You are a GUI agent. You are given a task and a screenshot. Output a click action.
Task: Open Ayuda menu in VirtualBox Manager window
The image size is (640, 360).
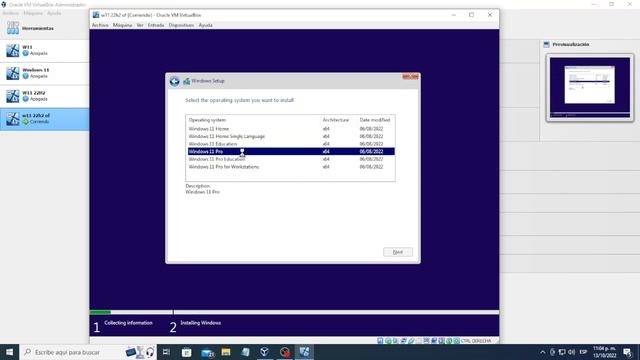tap(54, 13)
